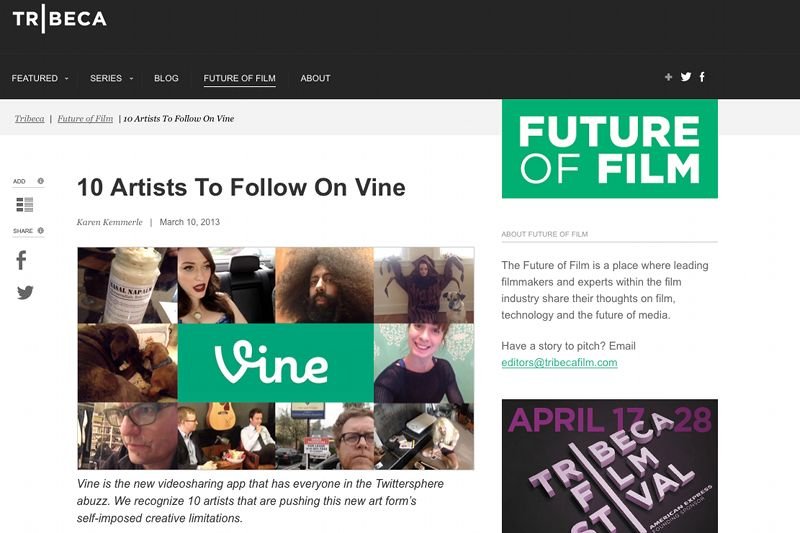Screen dimensions: 800x533
Task: Click info icon next to SHARE label
Action: pyautogui.click(x=41, y=231)
